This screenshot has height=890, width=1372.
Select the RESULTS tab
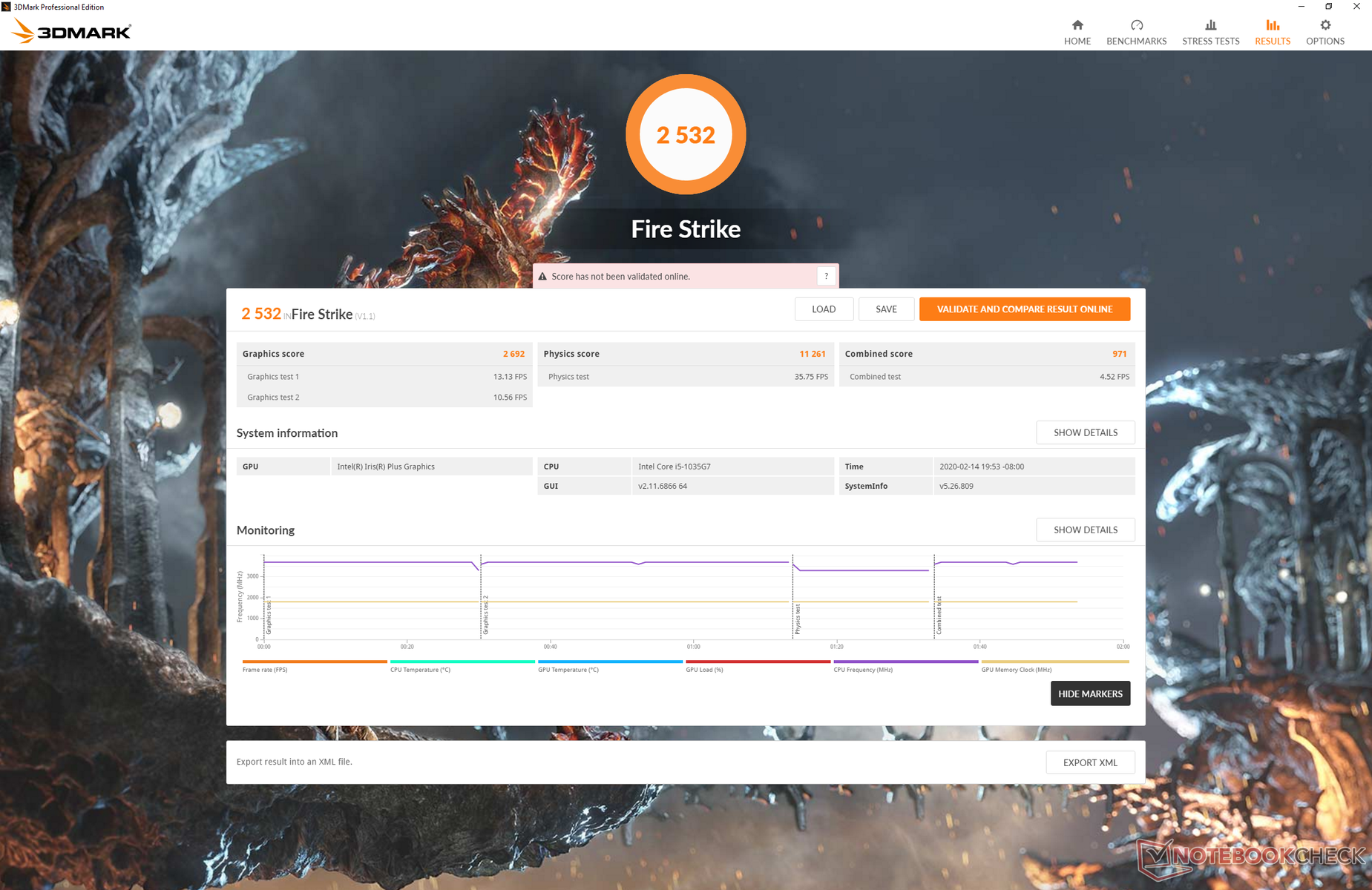(x=1273, y=33)
